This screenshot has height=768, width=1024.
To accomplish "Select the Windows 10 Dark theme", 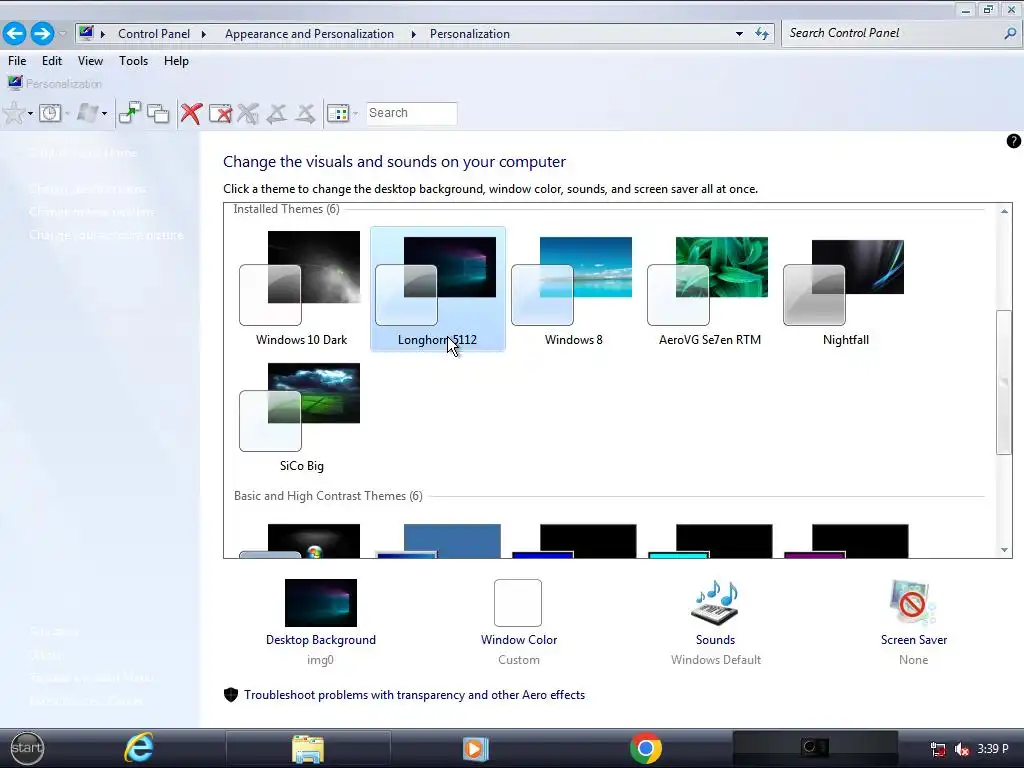I will point(301,289).
